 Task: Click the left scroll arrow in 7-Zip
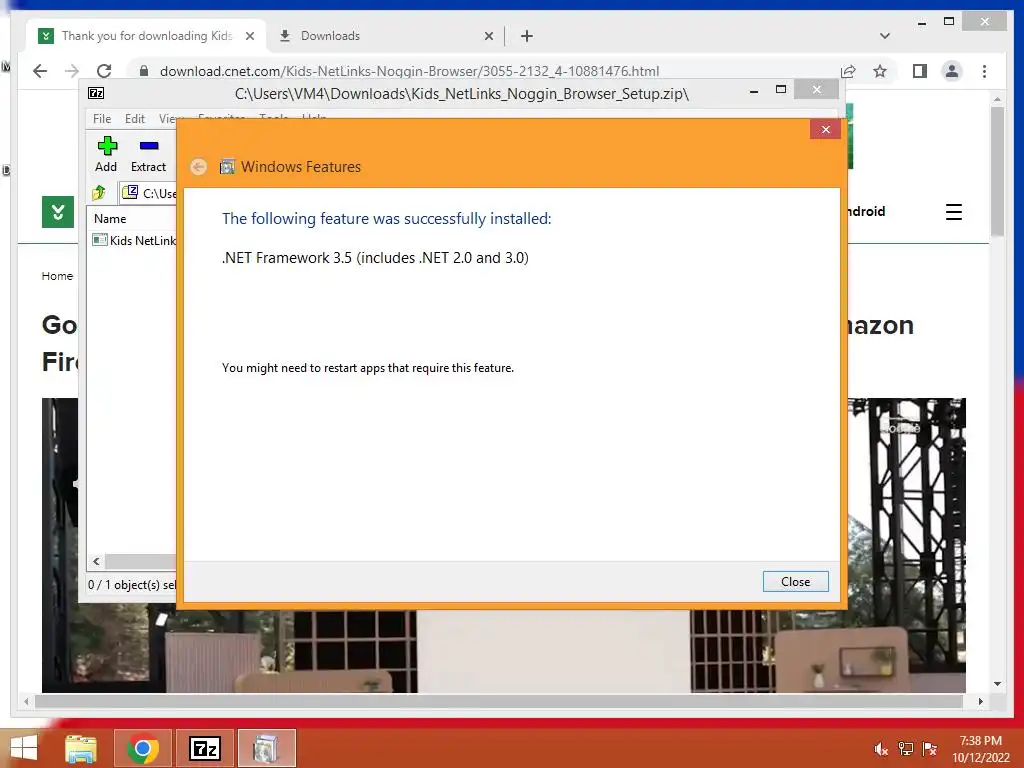97,561
